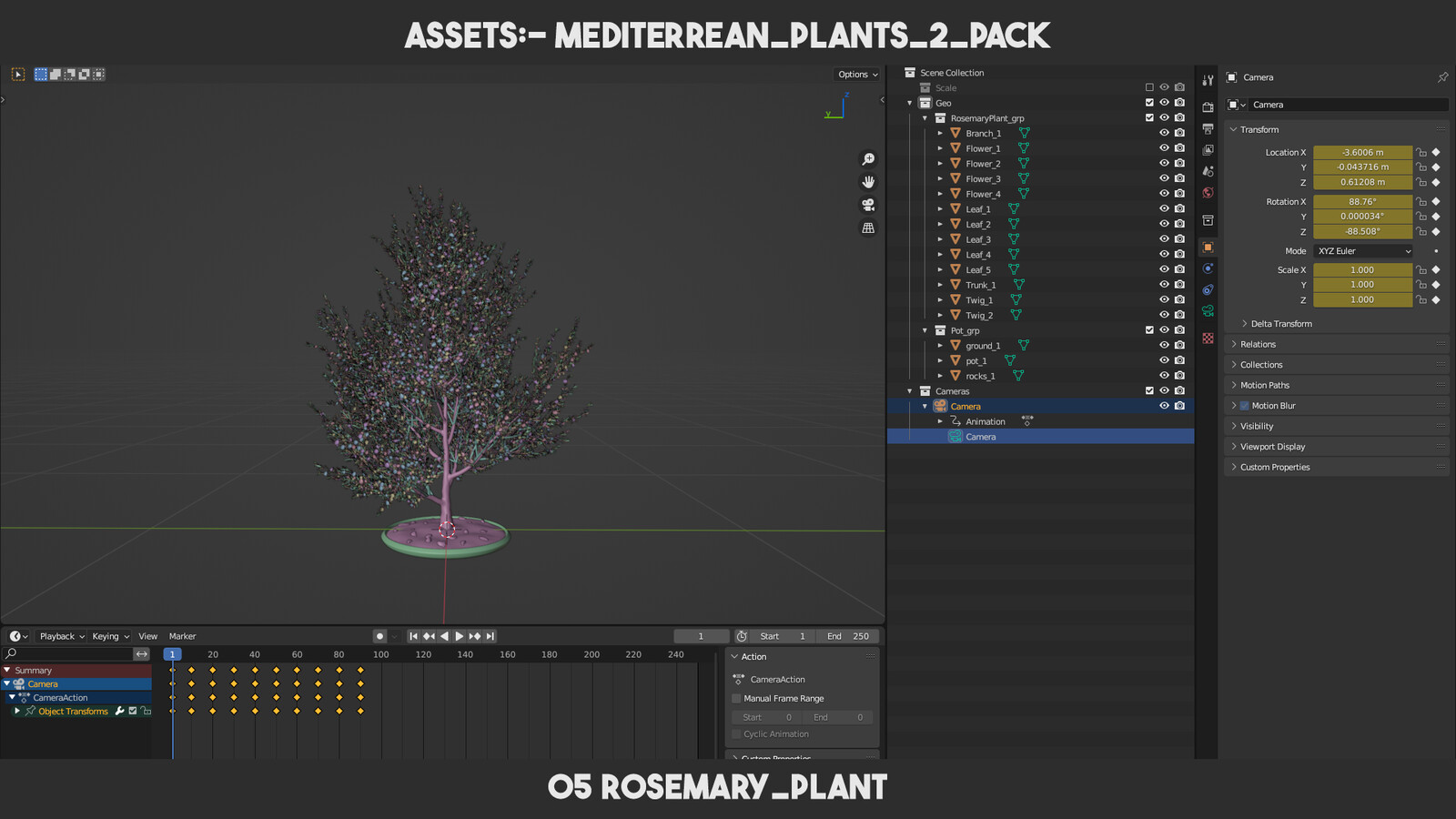This screenshot has height=819, width=1456.
Task: Toggle only-show-selected arrows in timeline search
Action: coord(142,653)
